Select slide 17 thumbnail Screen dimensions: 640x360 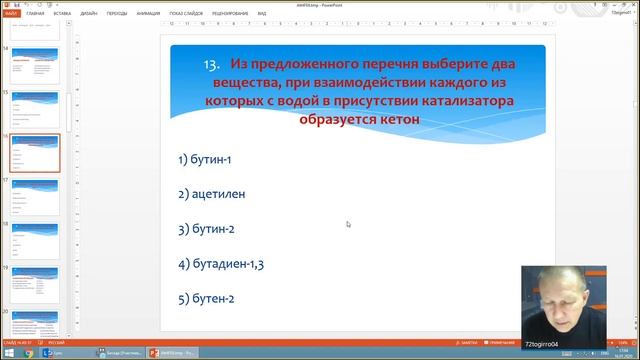click(35, 197)
